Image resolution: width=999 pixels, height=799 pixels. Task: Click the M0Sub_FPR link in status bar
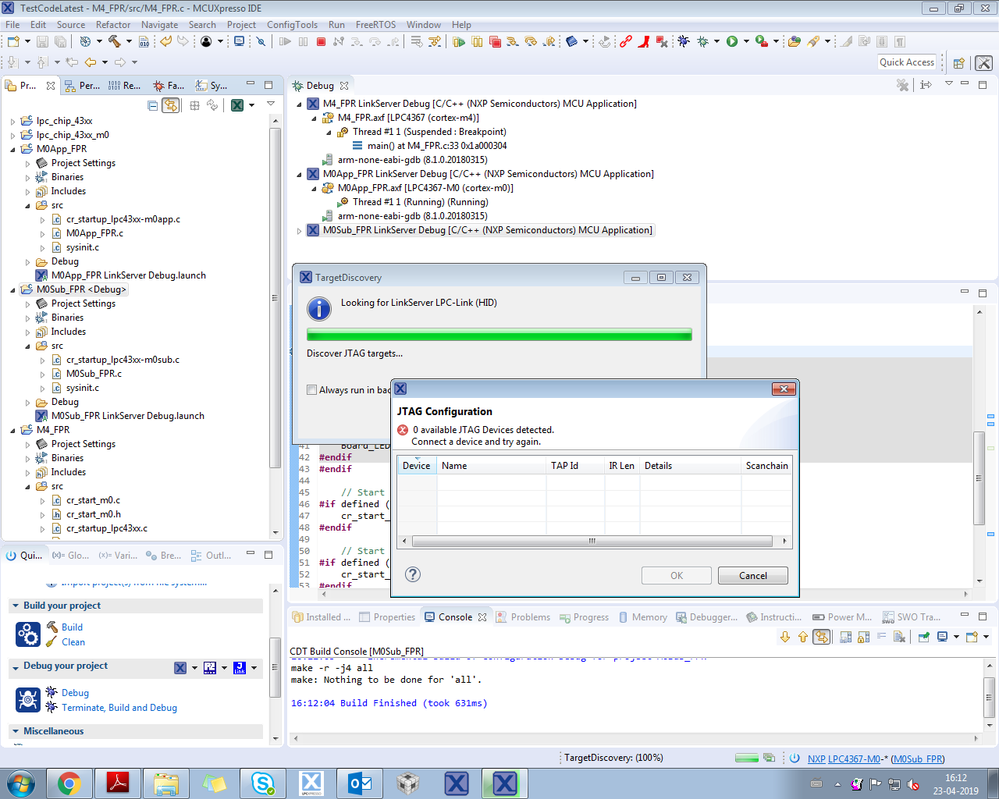(x=918, y=759)
